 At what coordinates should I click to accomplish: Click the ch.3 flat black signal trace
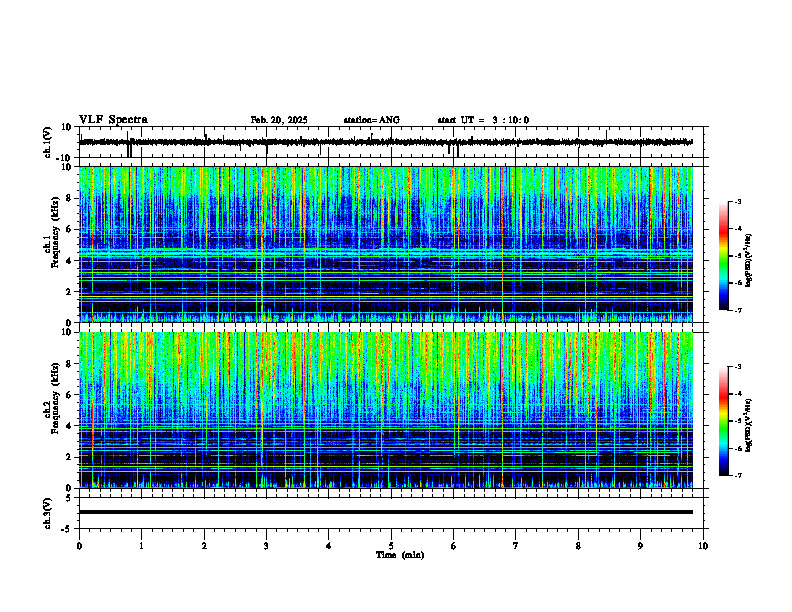pyautogui.click(x=386, y=512)
